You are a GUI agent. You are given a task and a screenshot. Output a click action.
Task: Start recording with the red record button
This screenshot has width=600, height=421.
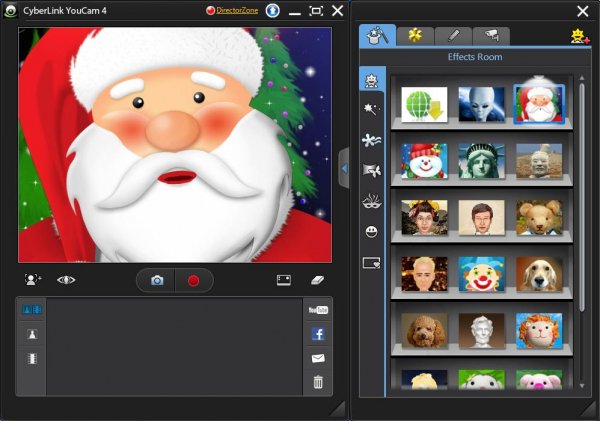(x=194, y=281)
